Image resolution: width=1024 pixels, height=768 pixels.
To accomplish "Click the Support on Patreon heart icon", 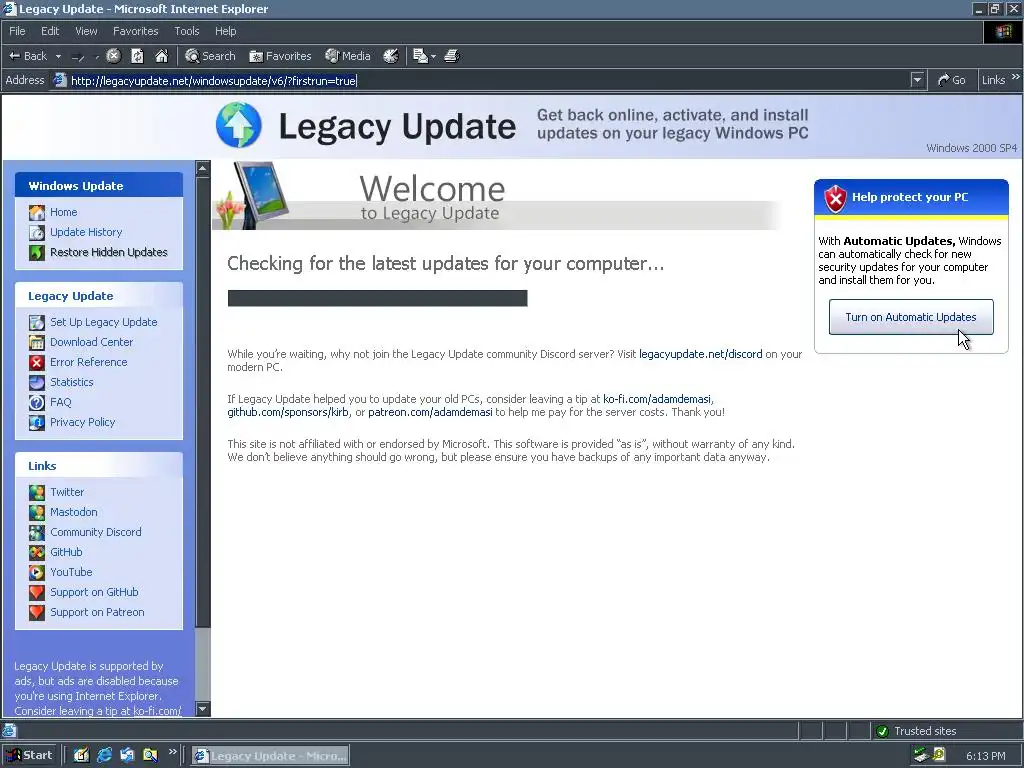I will point(37,613).
